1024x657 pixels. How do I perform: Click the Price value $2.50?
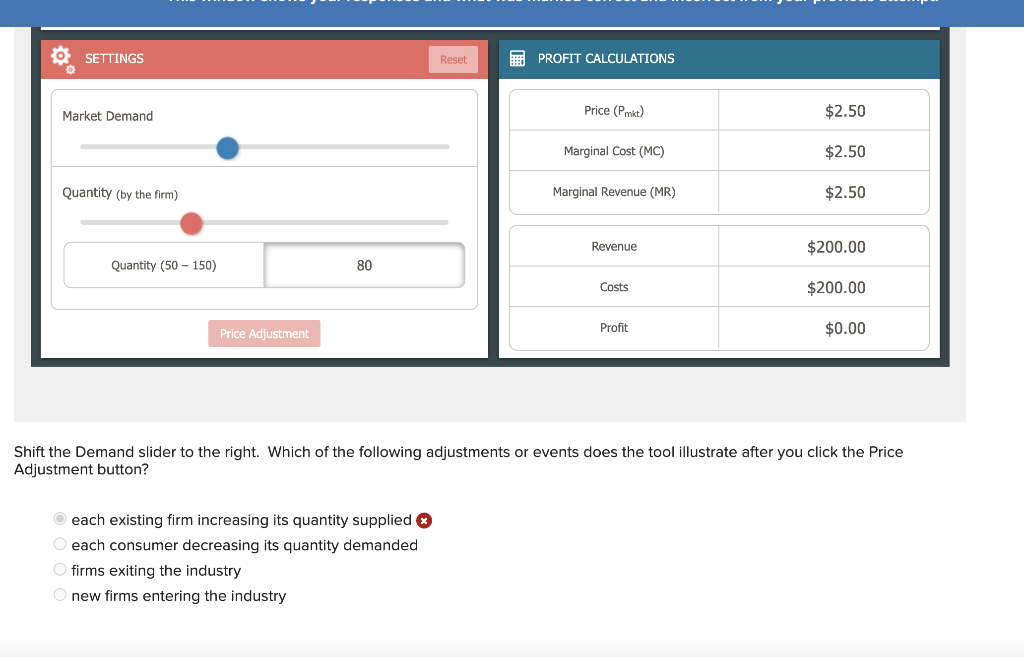coord(845,111)
